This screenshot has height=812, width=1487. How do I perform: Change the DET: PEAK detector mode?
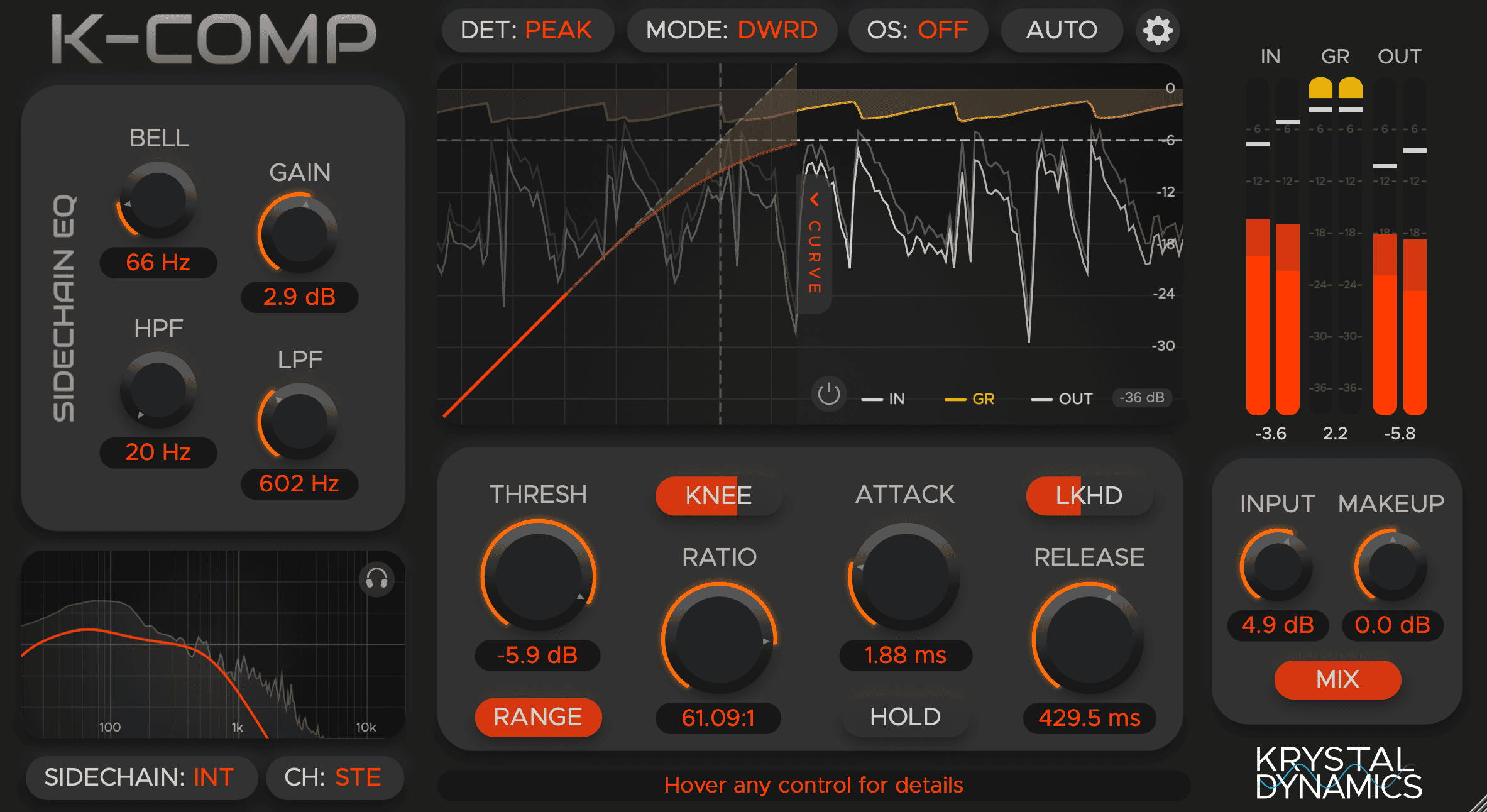[527, 30]
